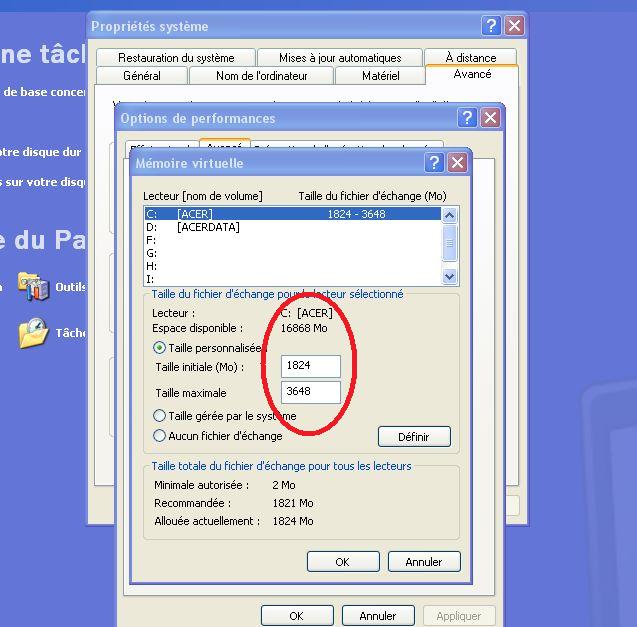Screen dimensions: 637x627
Task: Click the drive list scrollbar thumb
Action: 449,243
